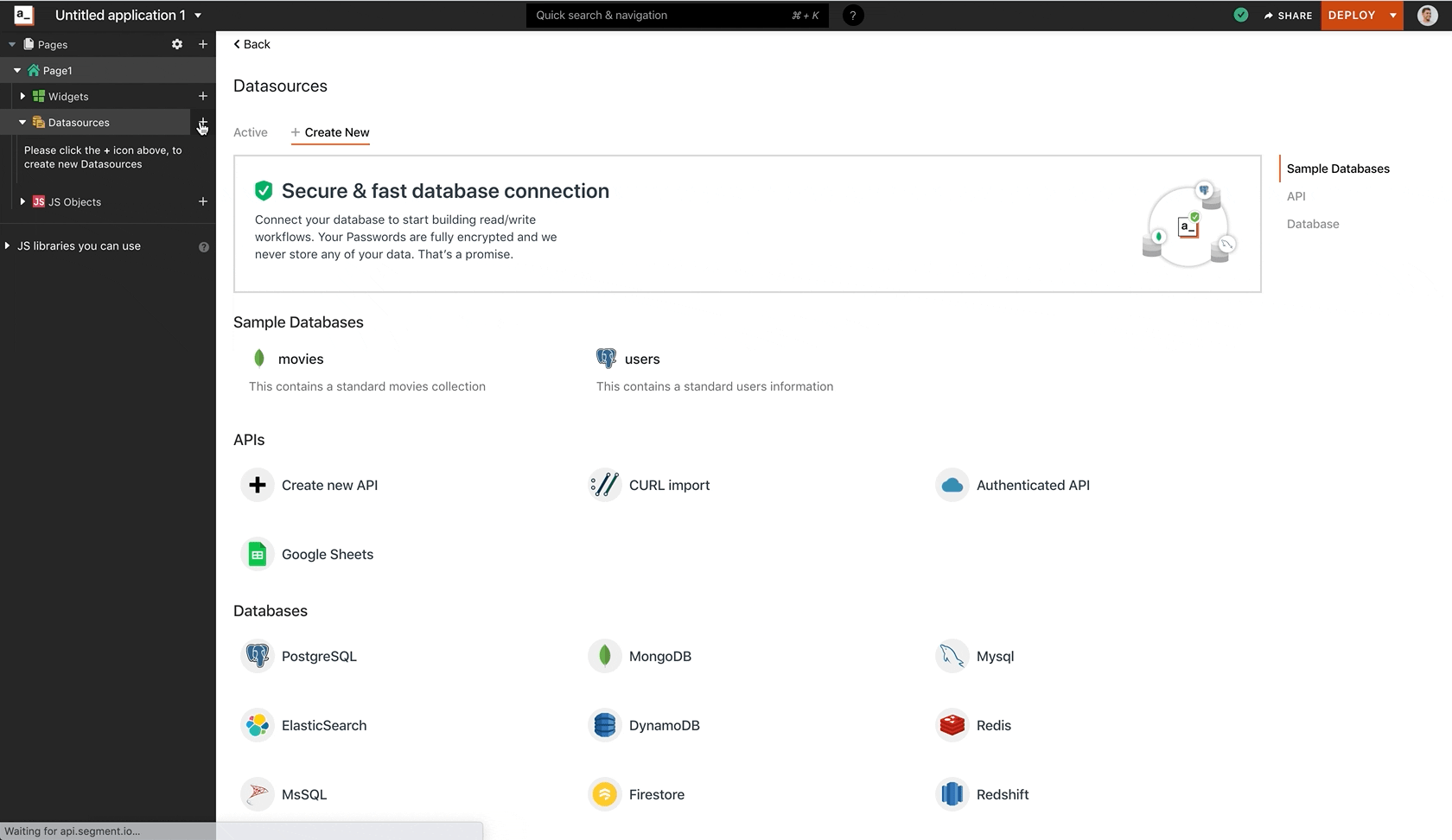
Task: Add a JS Object with plus icon
Action: (203, 201)
